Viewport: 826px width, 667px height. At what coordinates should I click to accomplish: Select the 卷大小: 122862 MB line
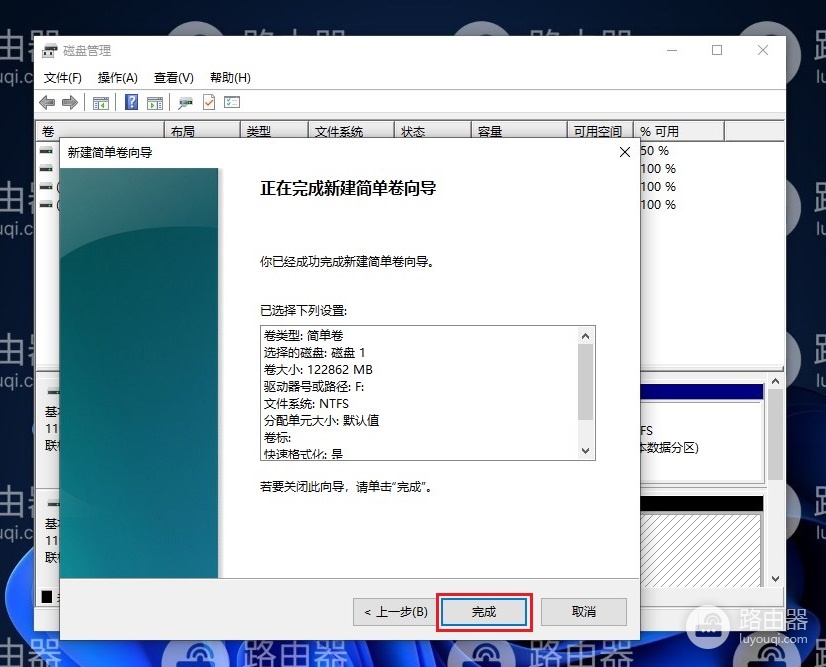318,369
